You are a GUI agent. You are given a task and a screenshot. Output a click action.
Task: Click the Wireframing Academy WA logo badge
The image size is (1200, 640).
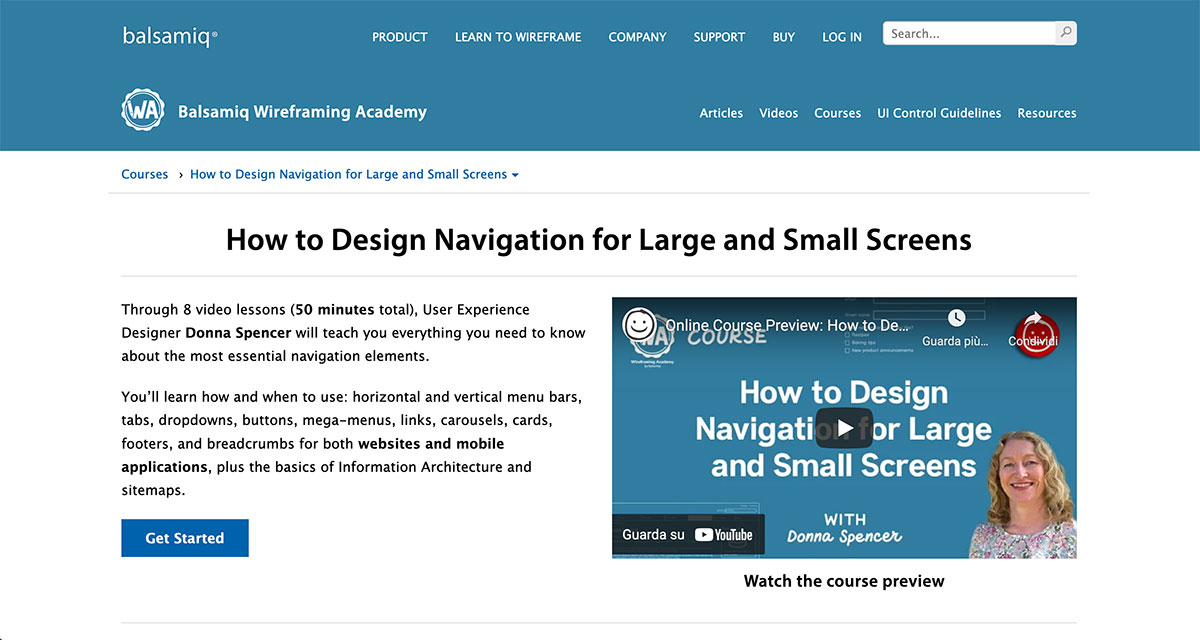(142, 111)
